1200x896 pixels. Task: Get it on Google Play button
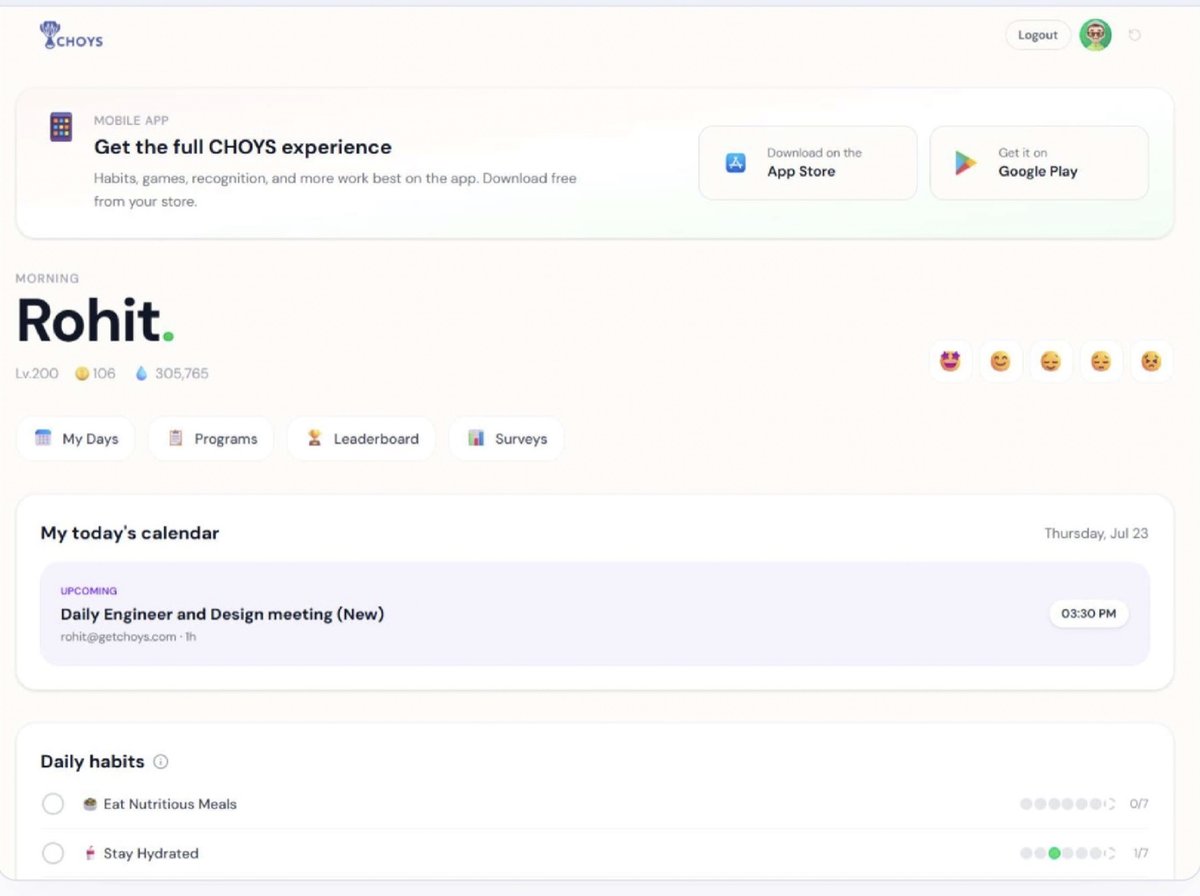point(1039,163)
